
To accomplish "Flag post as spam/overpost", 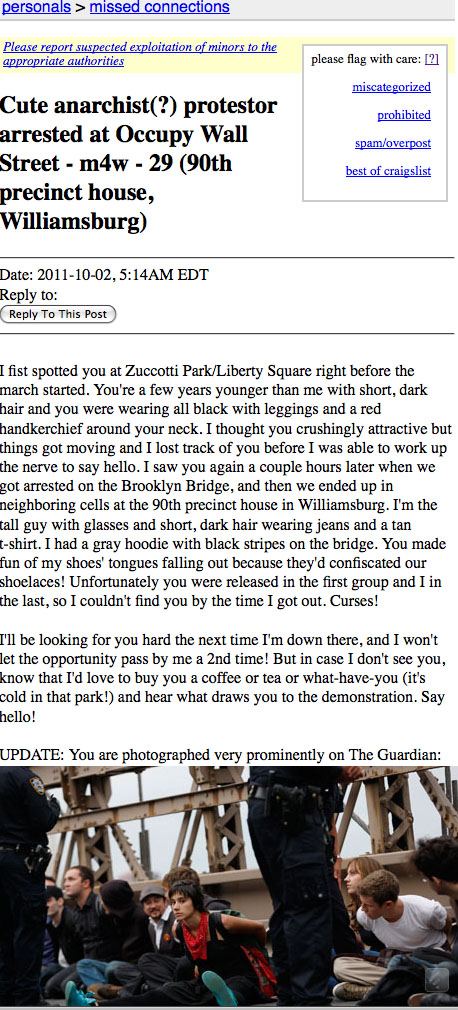I will (393, 143).
